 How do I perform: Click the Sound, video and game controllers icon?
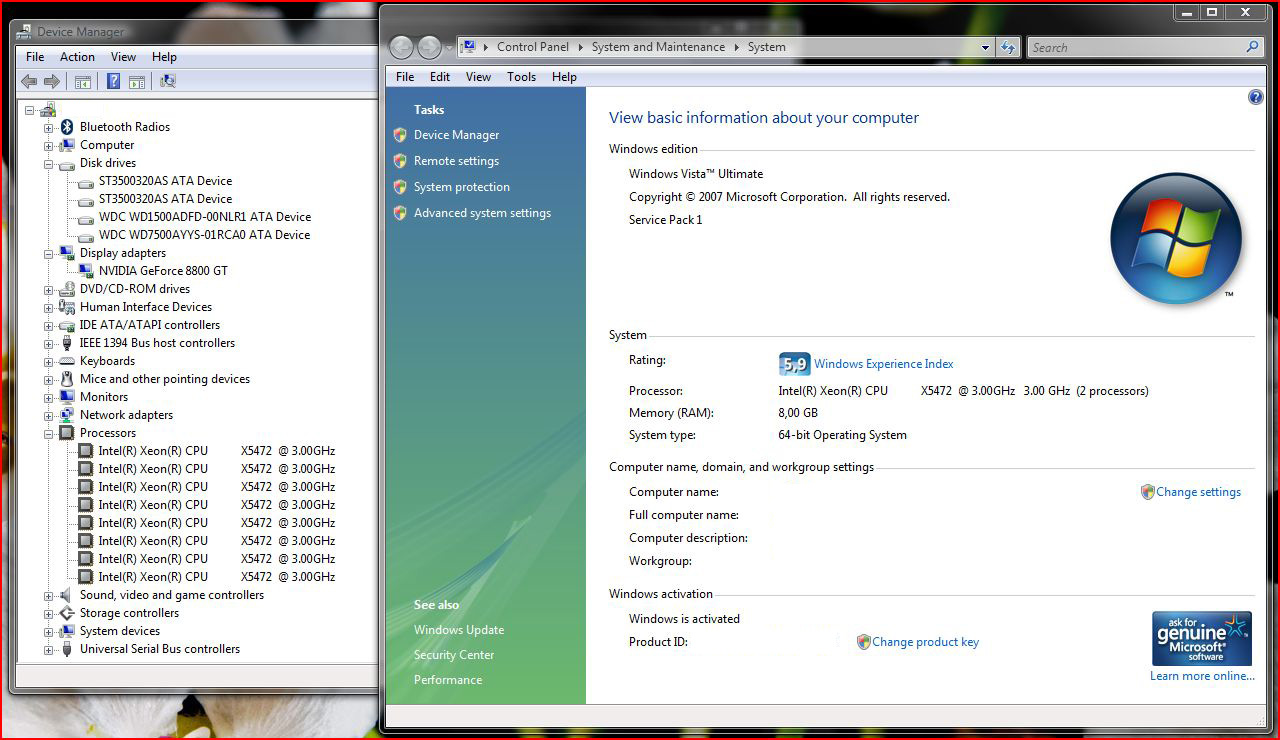pos(67,595)
